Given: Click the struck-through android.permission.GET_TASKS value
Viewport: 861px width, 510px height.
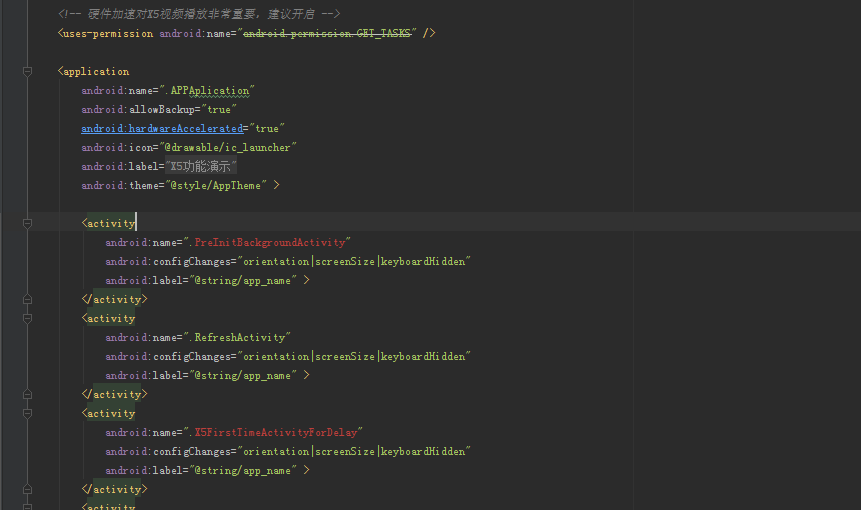Looking at the screenshot, I should (327, 33).
